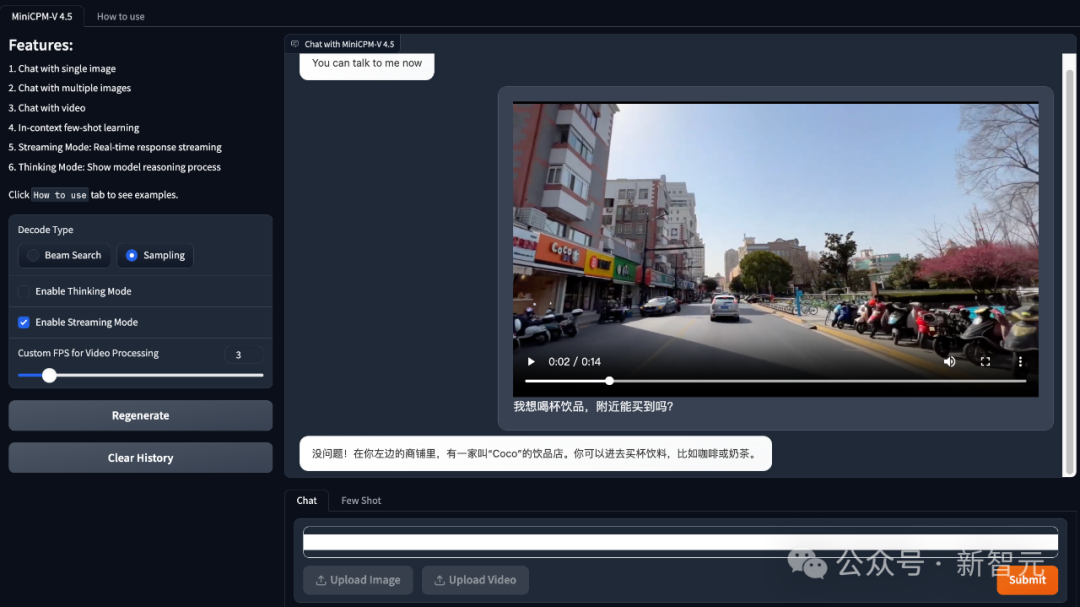
Task: Submit the chat message
Action: 1027,580
